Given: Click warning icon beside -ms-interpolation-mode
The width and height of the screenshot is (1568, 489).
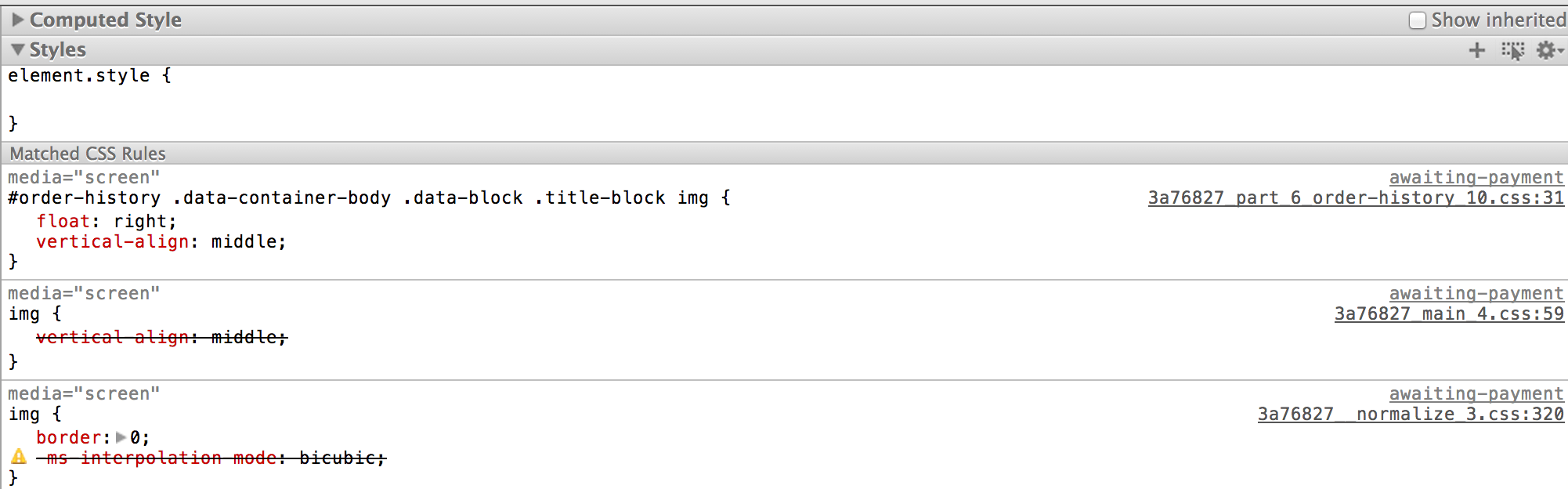Looking at the screenshot, I should [x=17, y=457].
